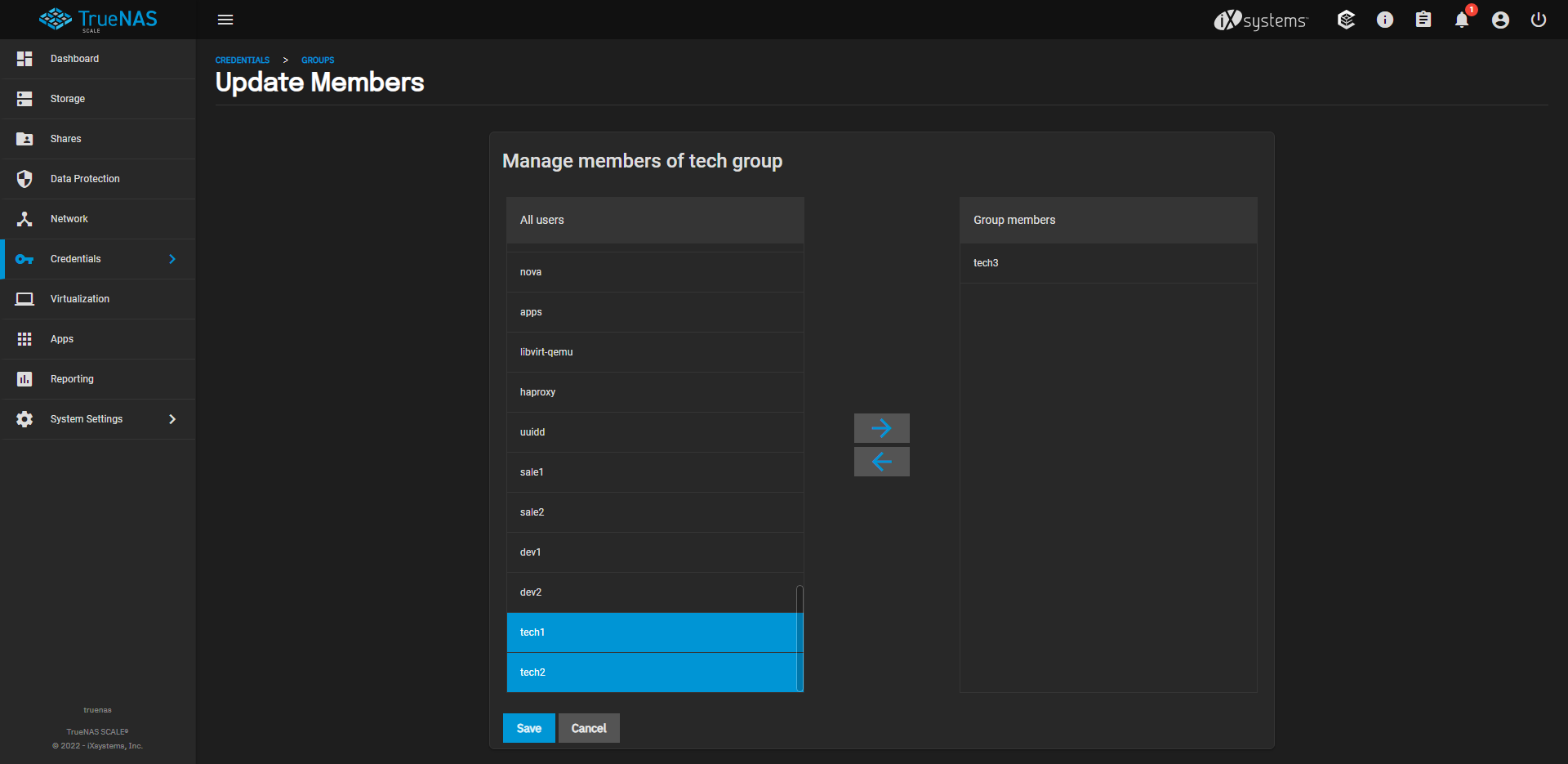This screenshot has width=1568, height=764.
Task: Open the power menu icon
Action: [1538, 20]
